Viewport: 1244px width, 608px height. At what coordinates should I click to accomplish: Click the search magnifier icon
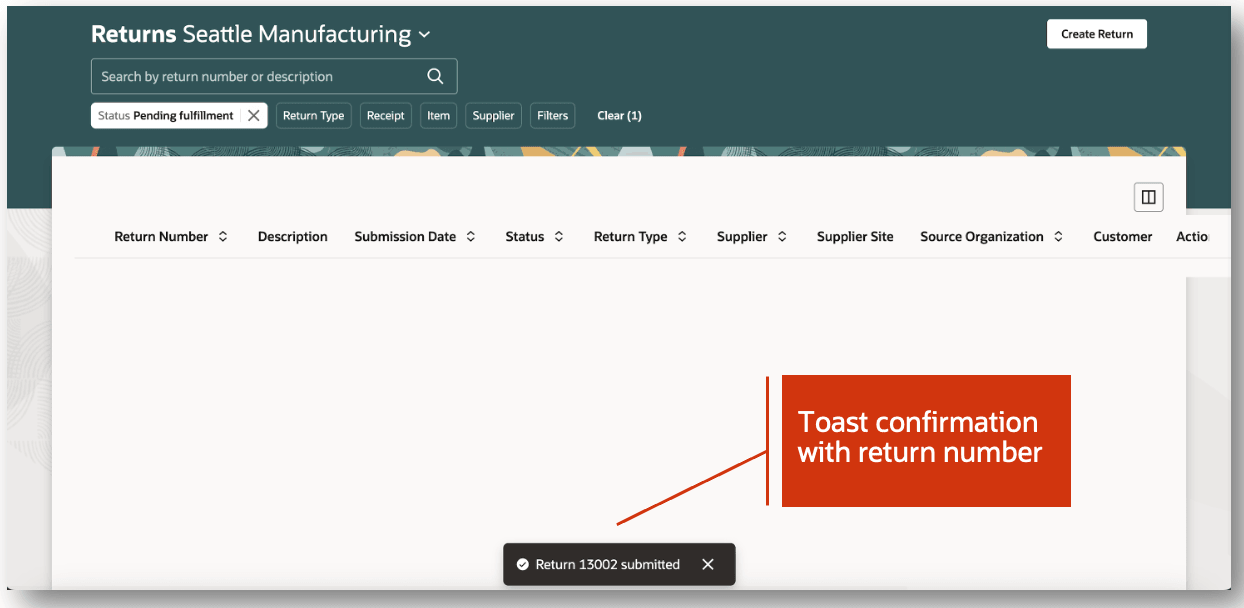tap(434, 76)
